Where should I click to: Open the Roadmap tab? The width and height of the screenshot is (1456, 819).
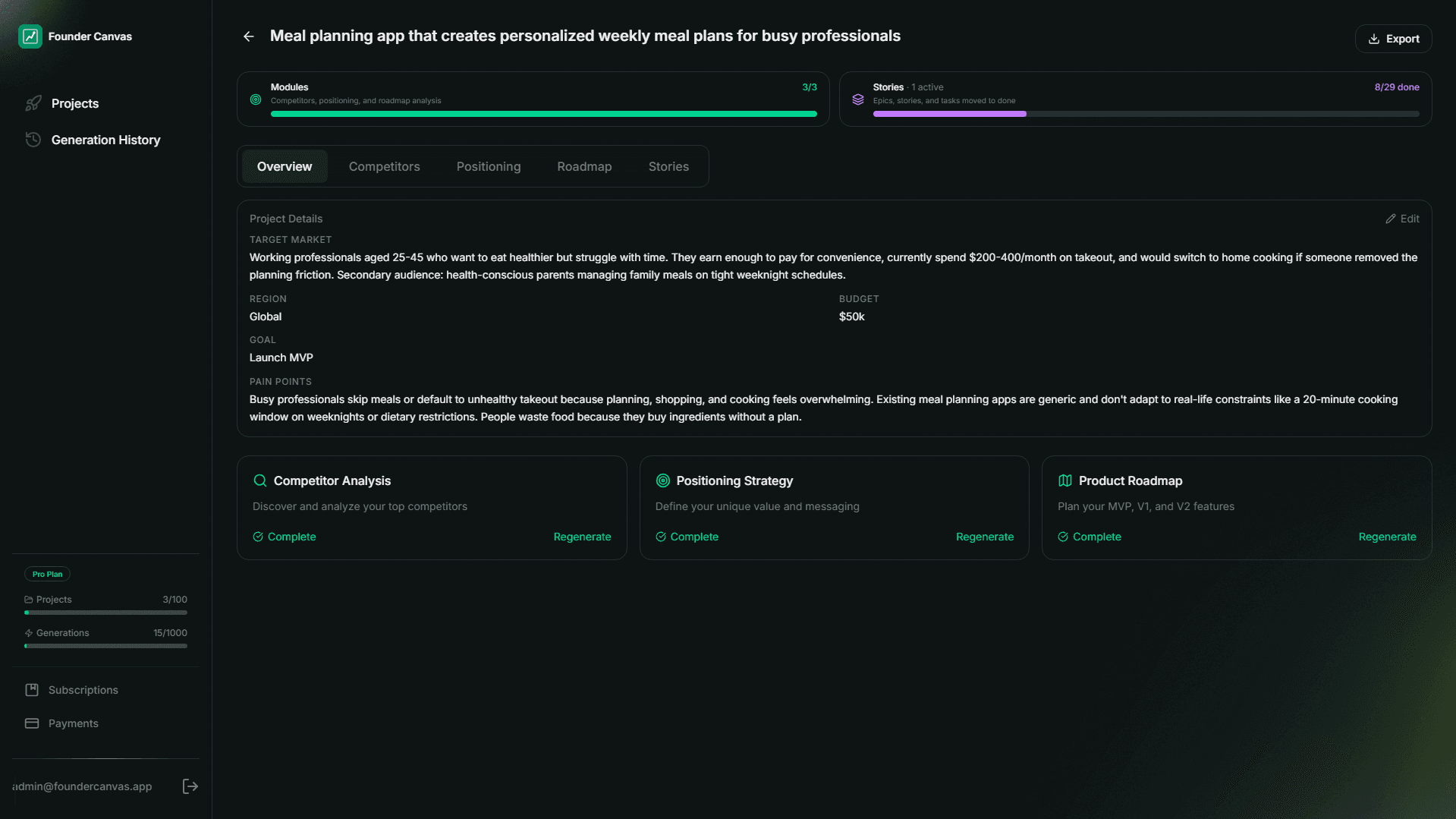(584, 166)
